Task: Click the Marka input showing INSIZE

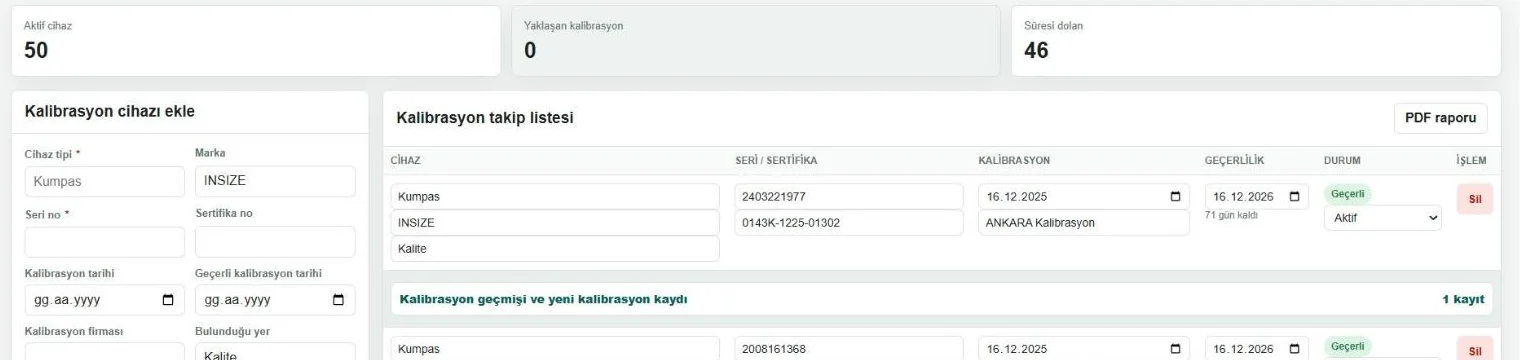Action: click(275, 181)
